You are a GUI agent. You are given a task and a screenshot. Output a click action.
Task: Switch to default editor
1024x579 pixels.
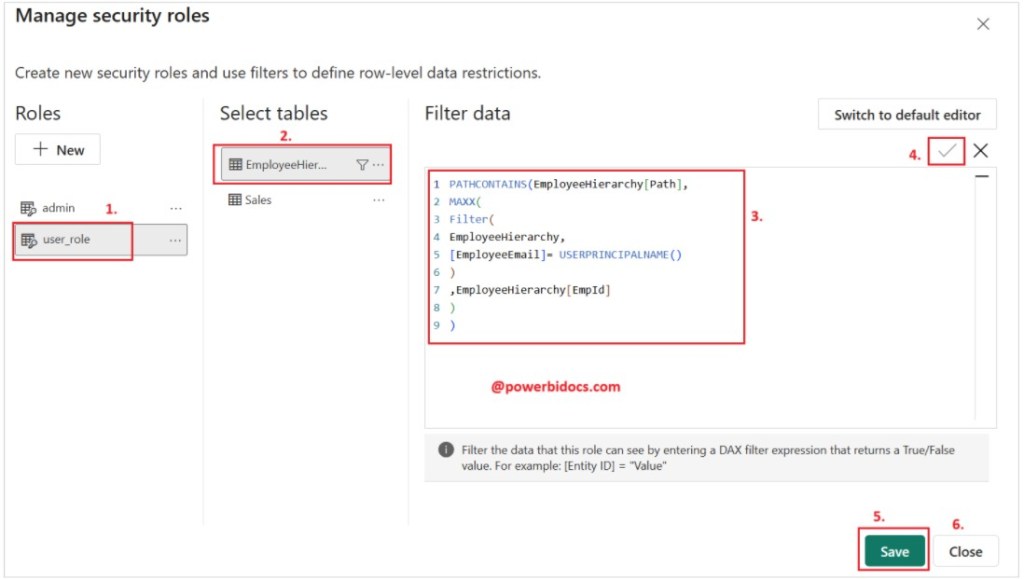[906, 114]
